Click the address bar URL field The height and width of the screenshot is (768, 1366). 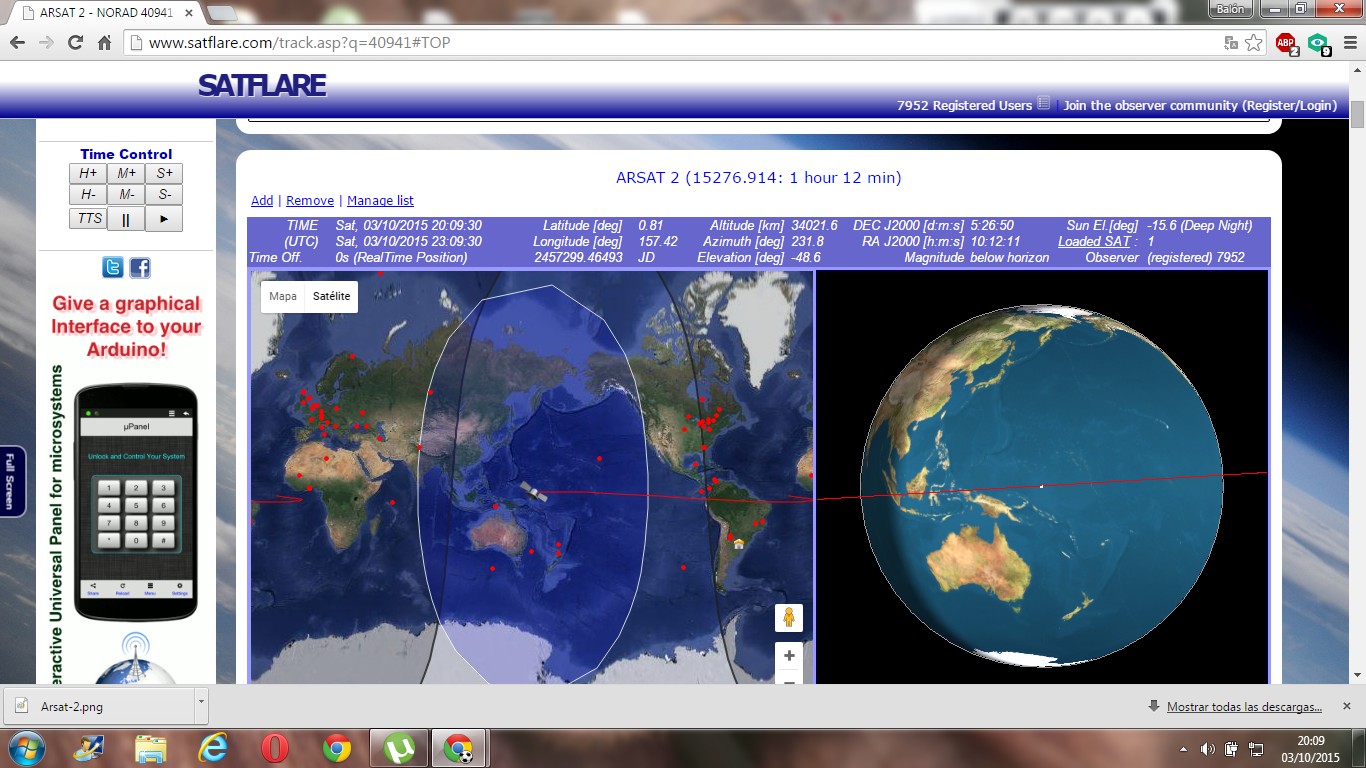pos(680,43)
